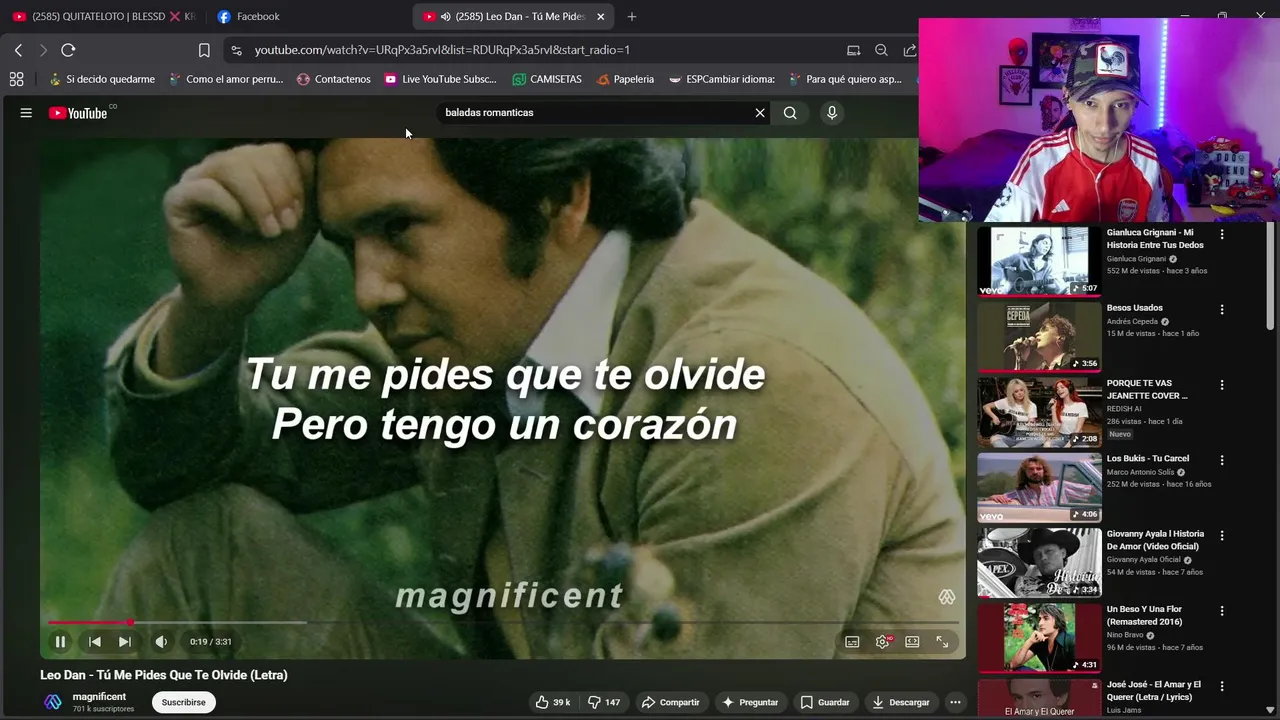Open the CAMISETAS bookmark
Screen dimensions: 1280x720
click(x=547, y=79)
